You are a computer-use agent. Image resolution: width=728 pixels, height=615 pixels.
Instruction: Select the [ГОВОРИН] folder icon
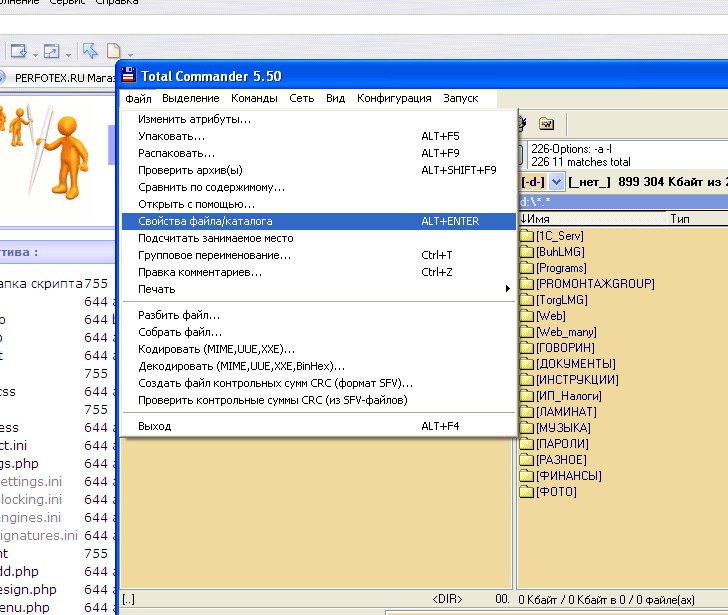(x=526, y=348)
